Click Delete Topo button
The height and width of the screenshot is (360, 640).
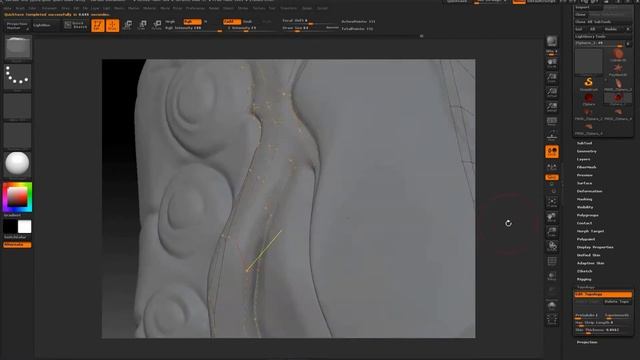(618, 302)
